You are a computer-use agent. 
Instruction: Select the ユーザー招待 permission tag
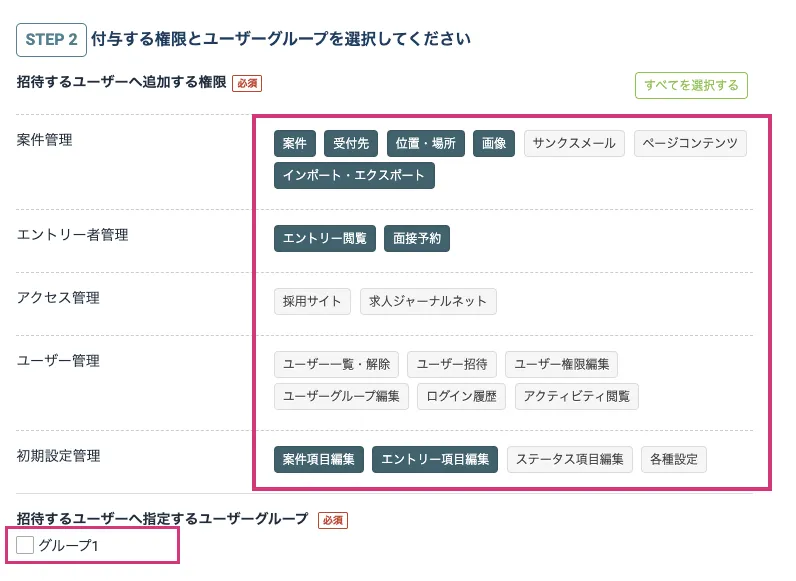pyautogui.click(x=452, y=364)
